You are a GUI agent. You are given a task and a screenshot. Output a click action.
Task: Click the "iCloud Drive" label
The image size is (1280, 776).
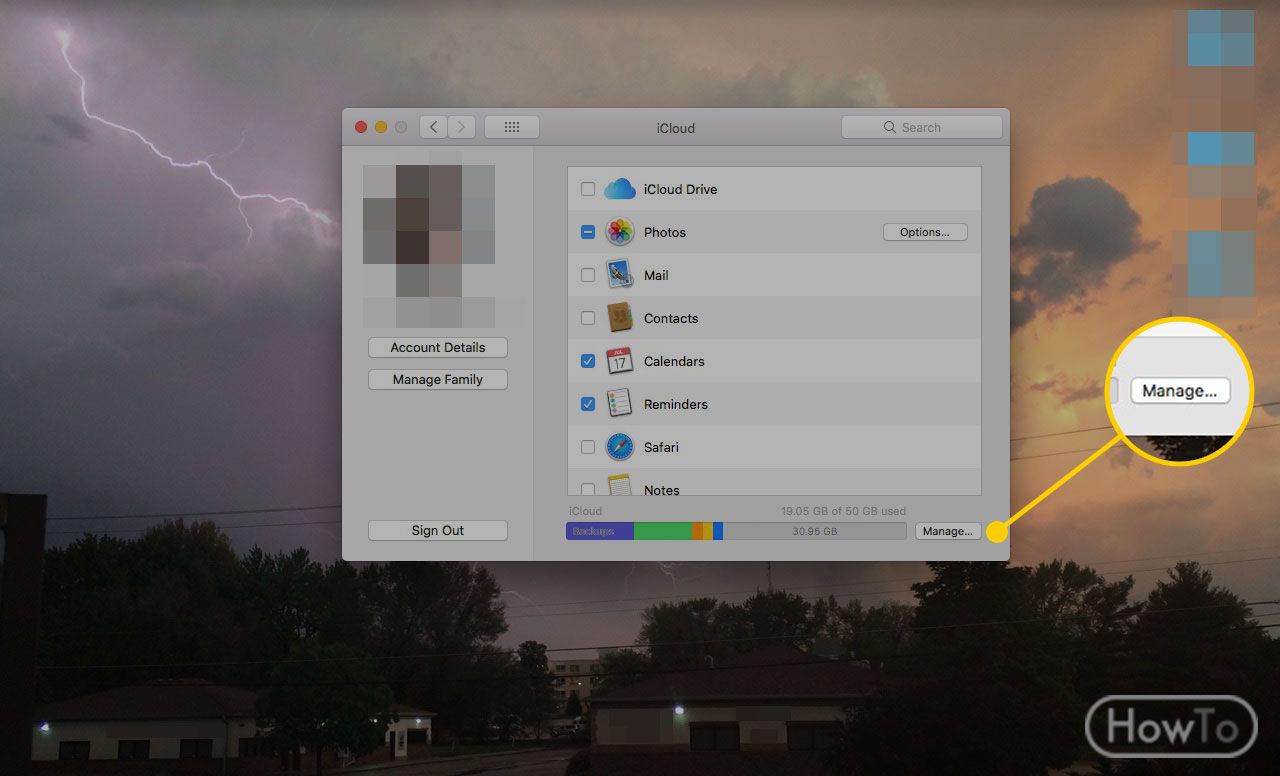click(x=680, y=189)
